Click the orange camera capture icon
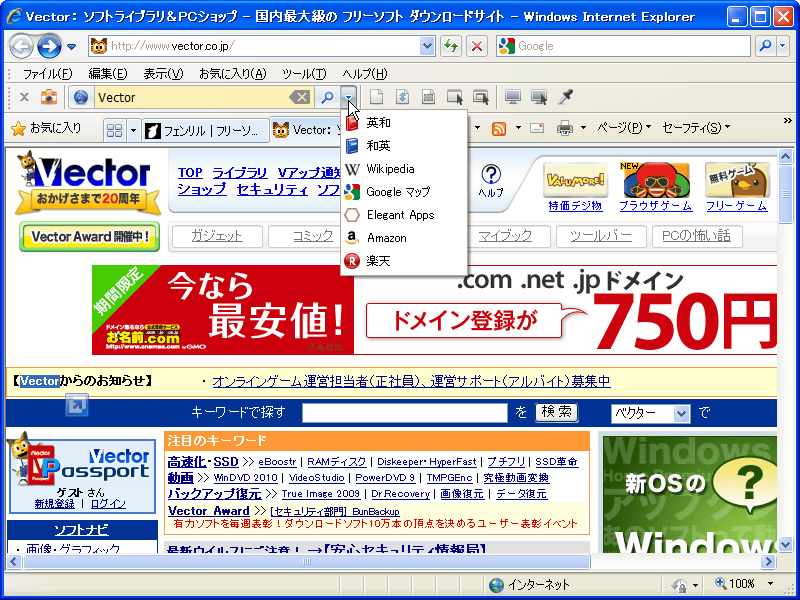 (49, 96)
